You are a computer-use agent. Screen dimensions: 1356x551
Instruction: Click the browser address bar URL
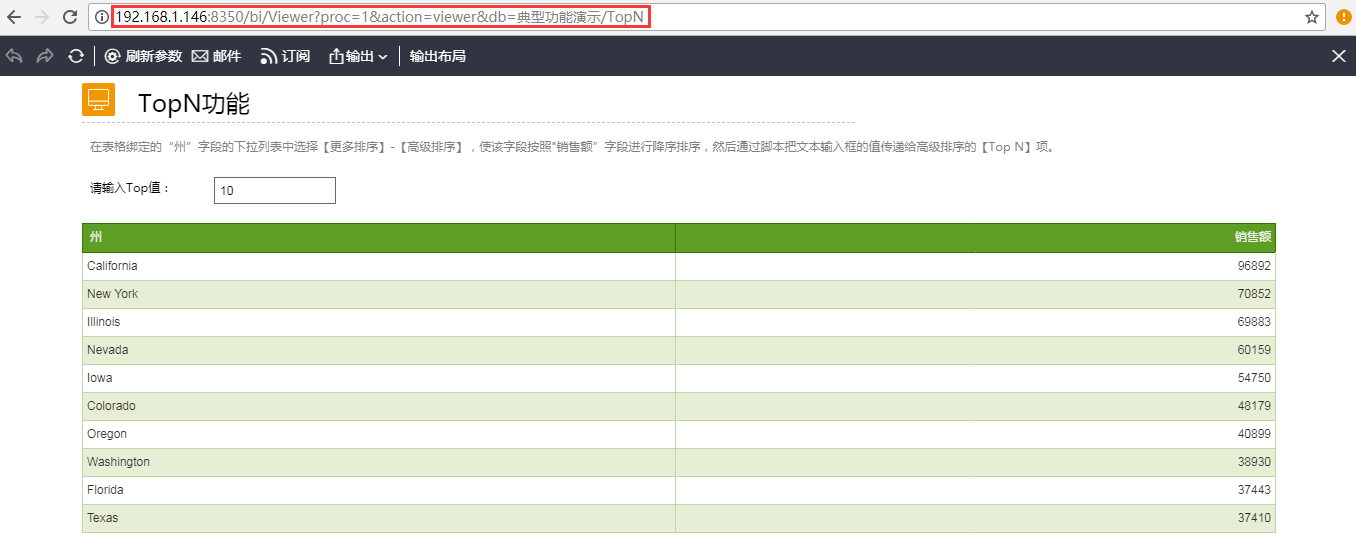point(380,17)
